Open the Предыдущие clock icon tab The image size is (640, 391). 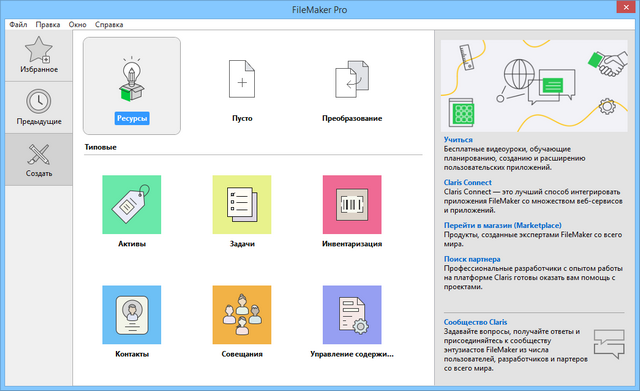tap(39, 107)
